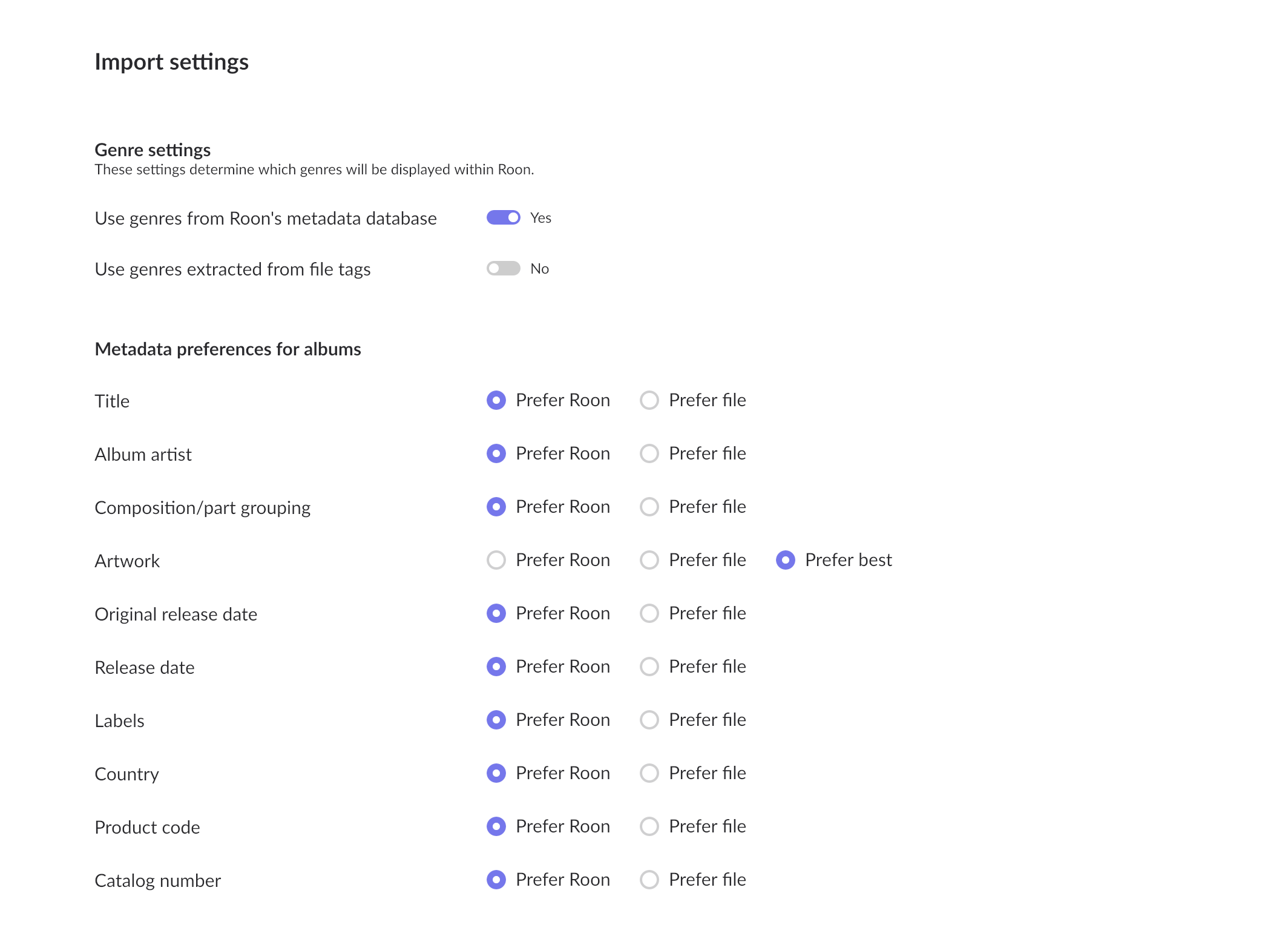
Task: Set Original release date to Prefer Roon
Action: tap(496, 613)
